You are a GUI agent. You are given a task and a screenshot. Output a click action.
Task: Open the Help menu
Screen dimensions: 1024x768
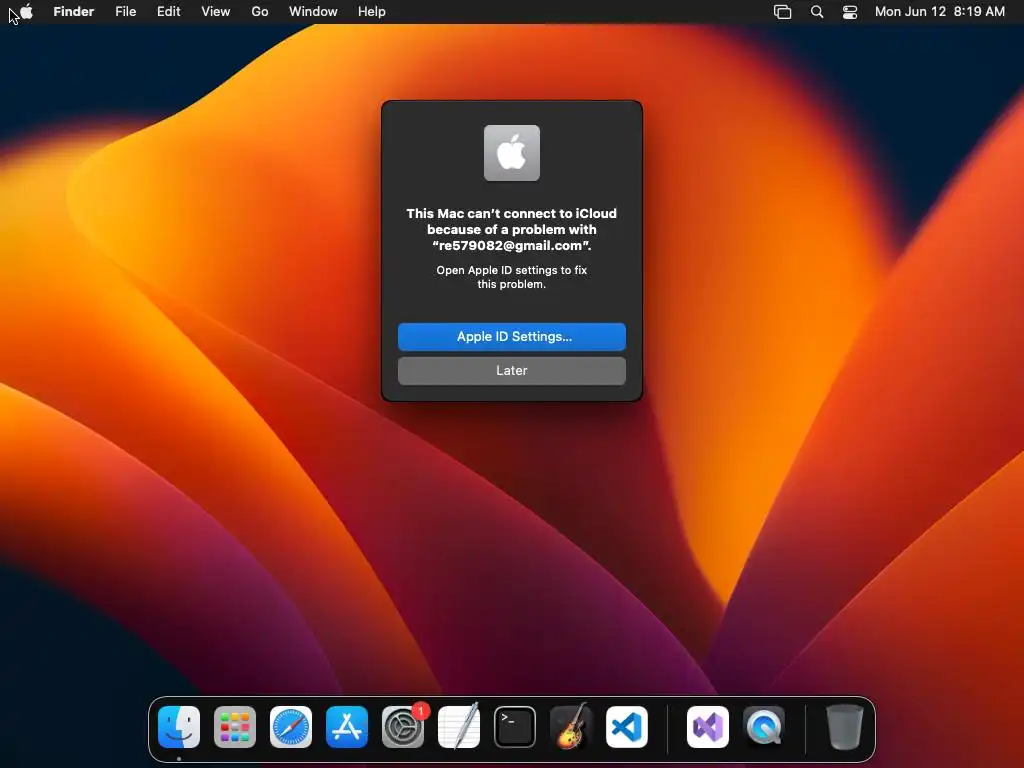372,11
